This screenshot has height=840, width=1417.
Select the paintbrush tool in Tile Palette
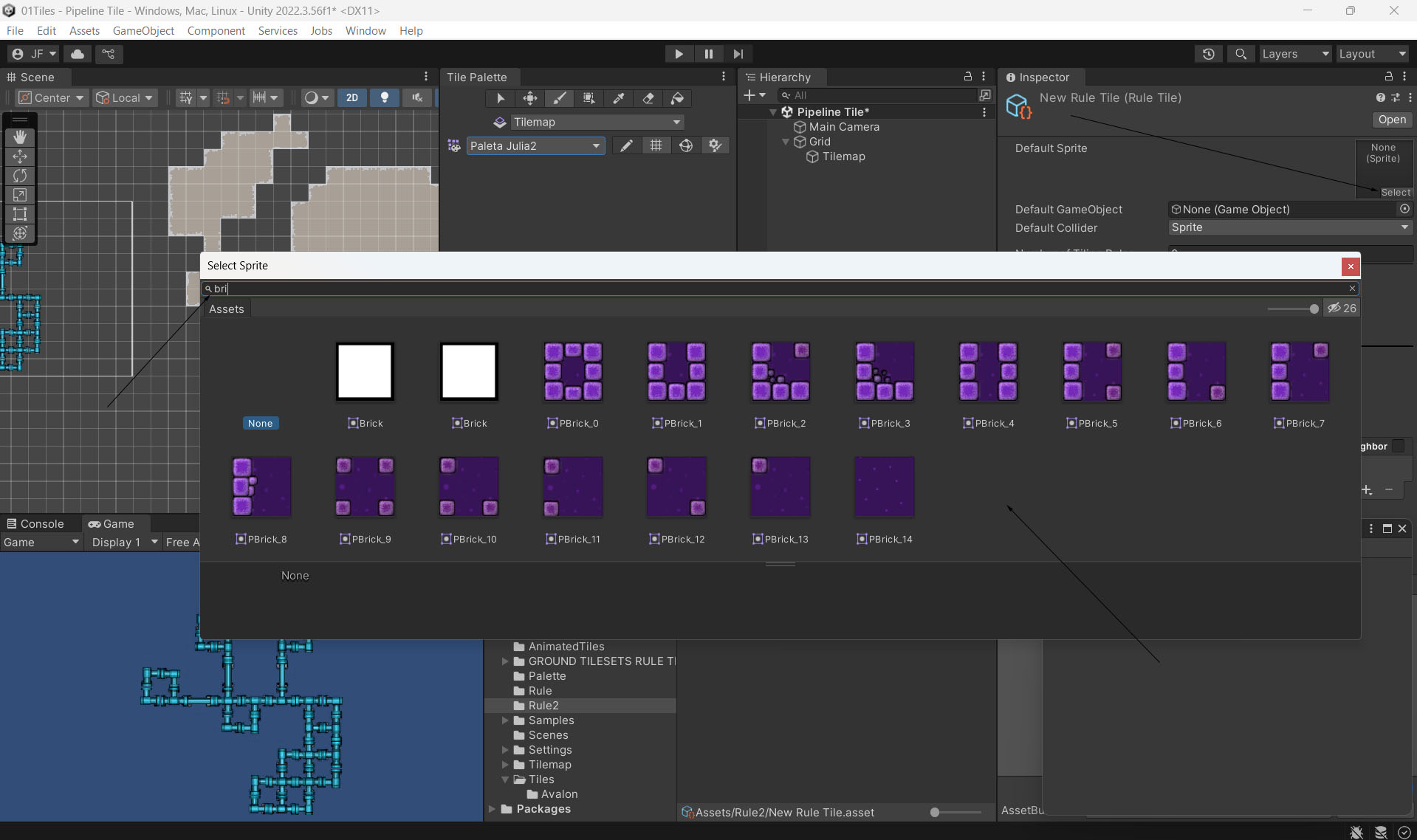560,98
